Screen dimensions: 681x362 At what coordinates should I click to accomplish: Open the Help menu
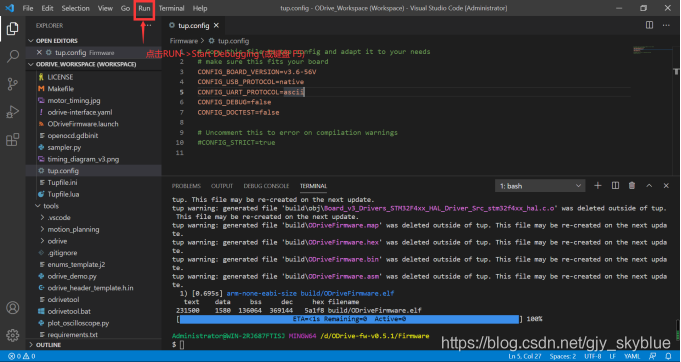coord(200,8)
